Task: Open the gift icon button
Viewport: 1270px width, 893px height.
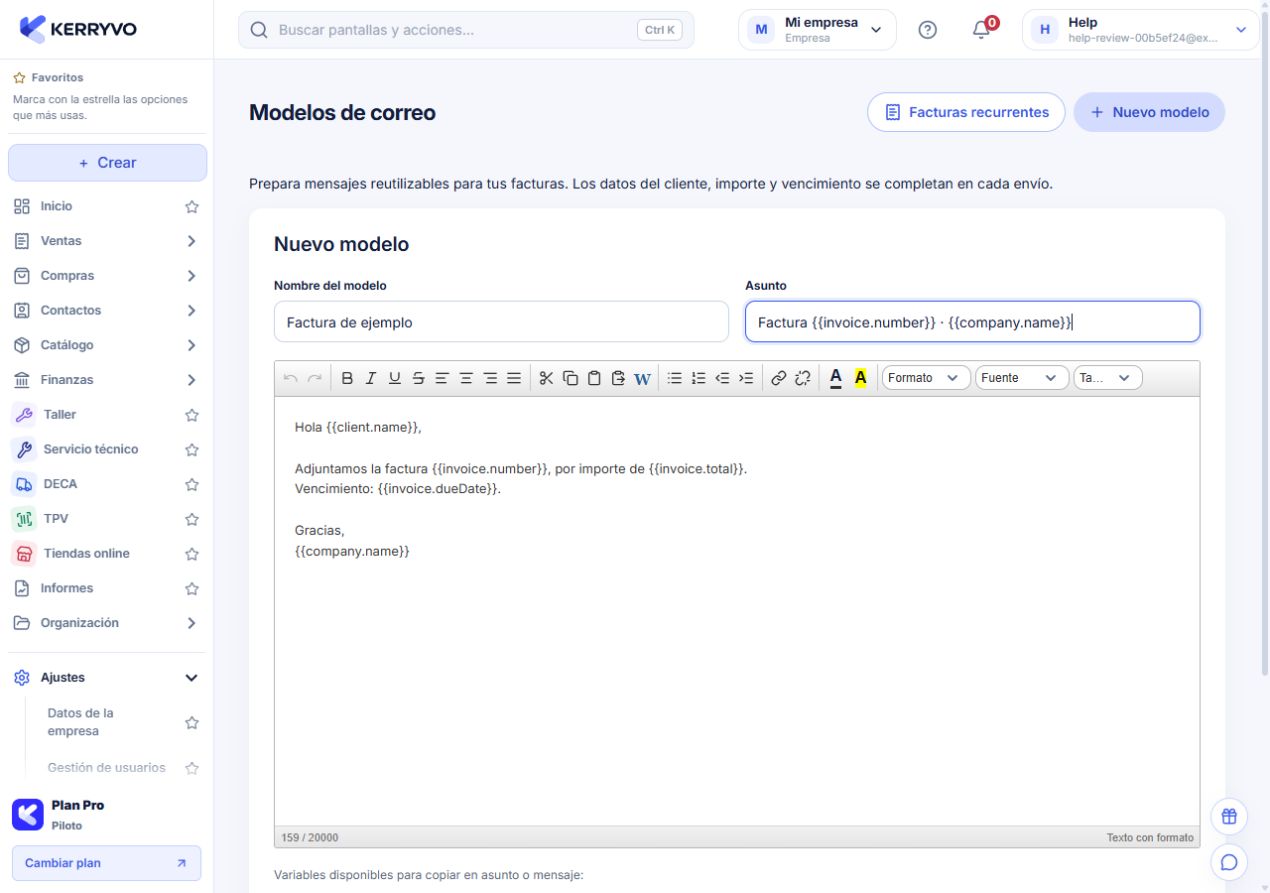Action: coord(1230,816)
